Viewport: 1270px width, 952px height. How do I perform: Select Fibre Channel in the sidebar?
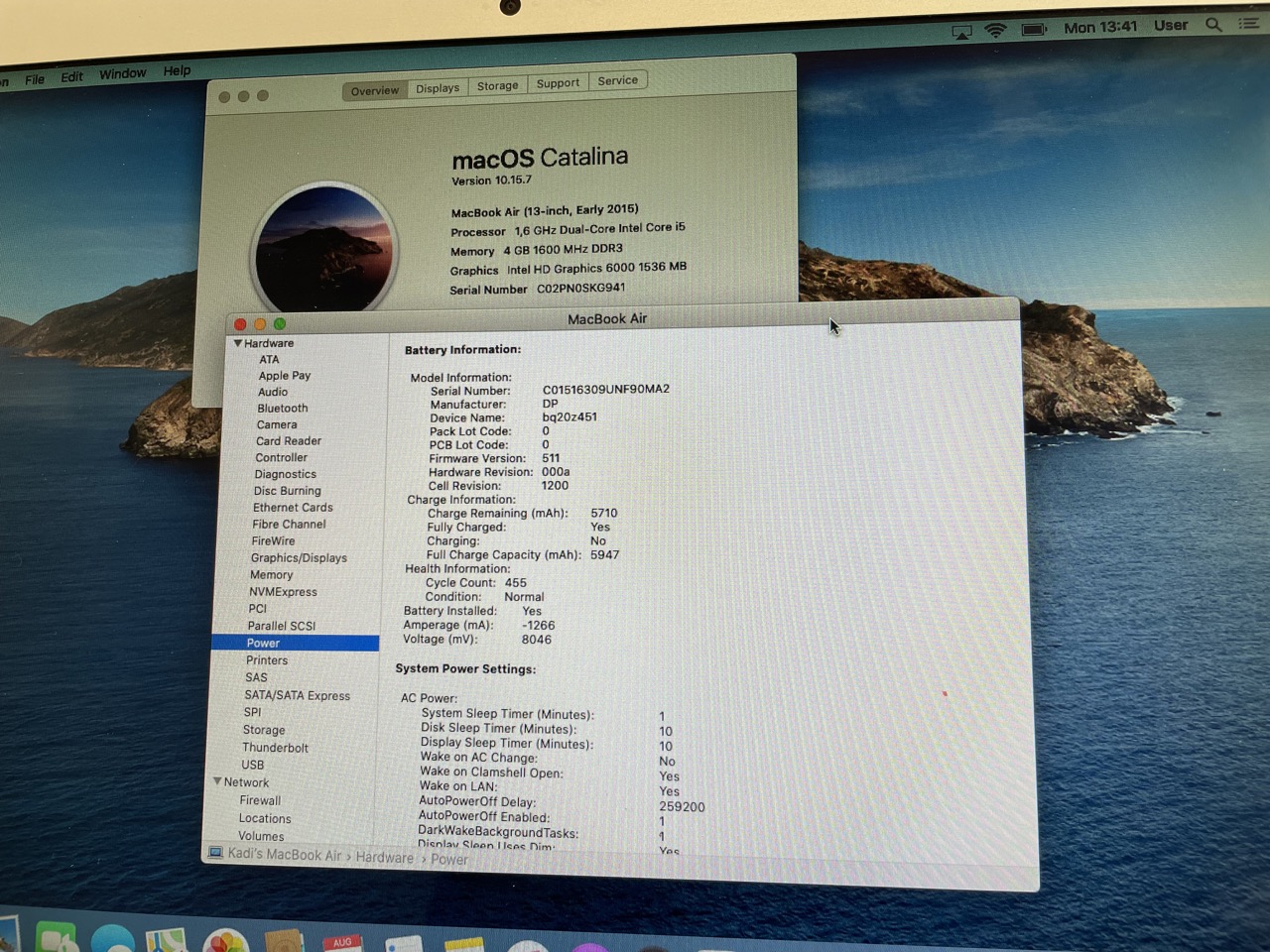[x=289, y=525]
